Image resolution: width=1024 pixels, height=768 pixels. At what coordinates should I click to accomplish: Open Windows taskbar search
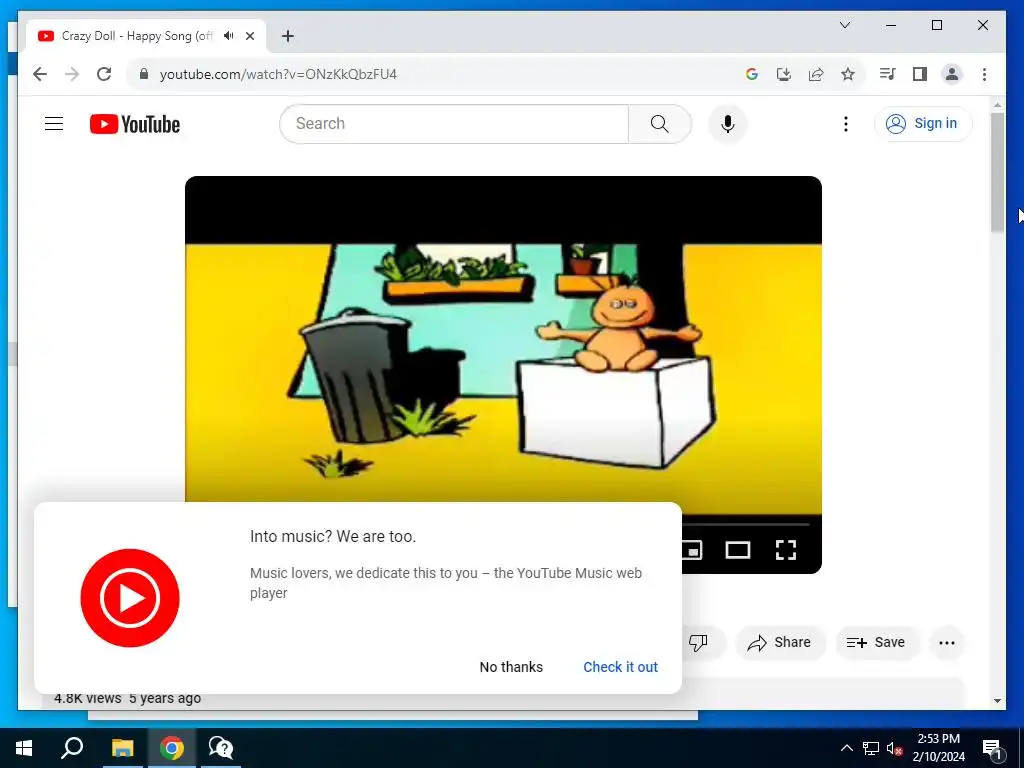[72, 748]
